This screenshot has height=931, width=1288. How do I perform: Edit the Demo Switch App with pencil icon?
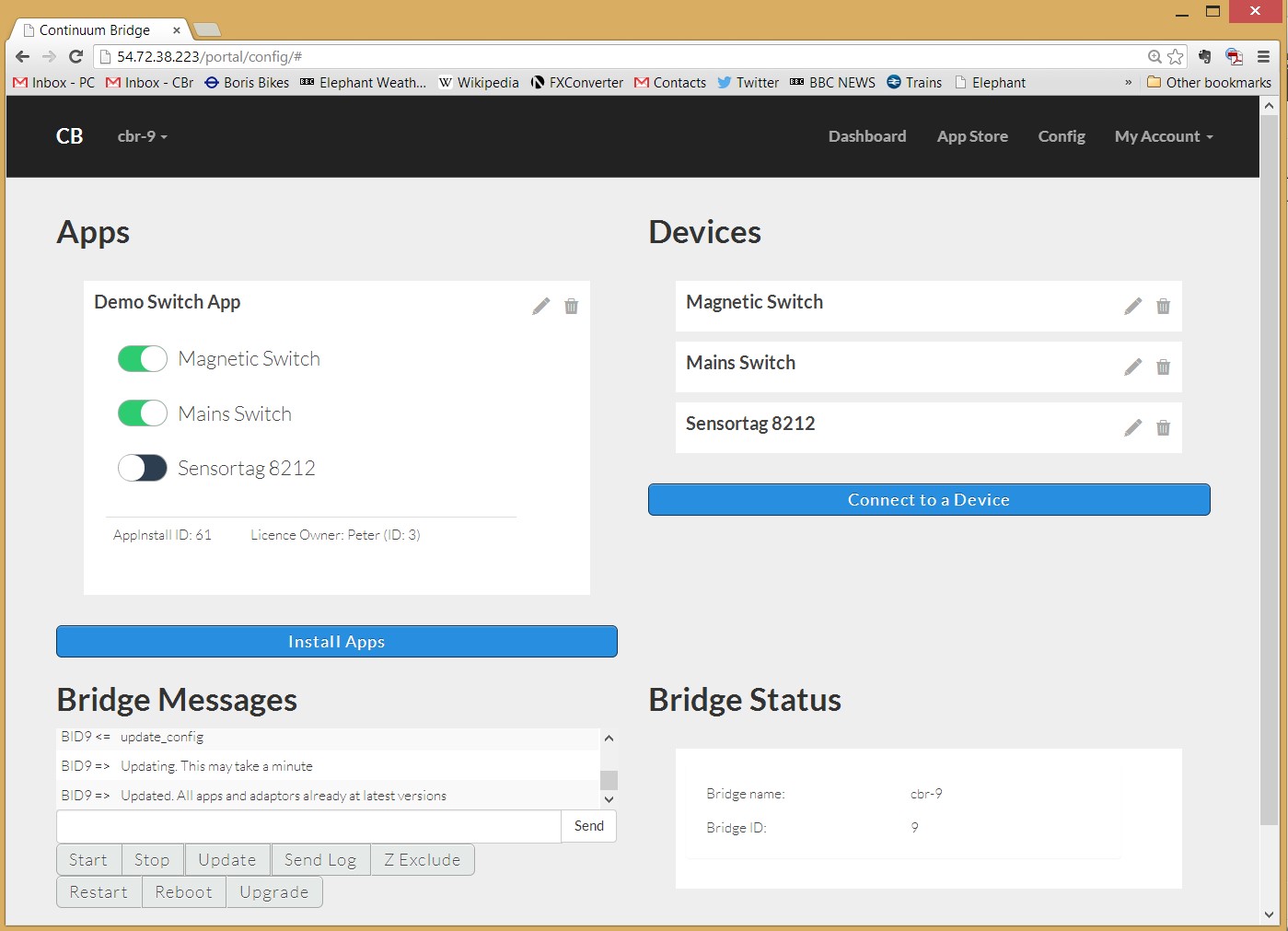pyautogui.click(x=541, y=306)
